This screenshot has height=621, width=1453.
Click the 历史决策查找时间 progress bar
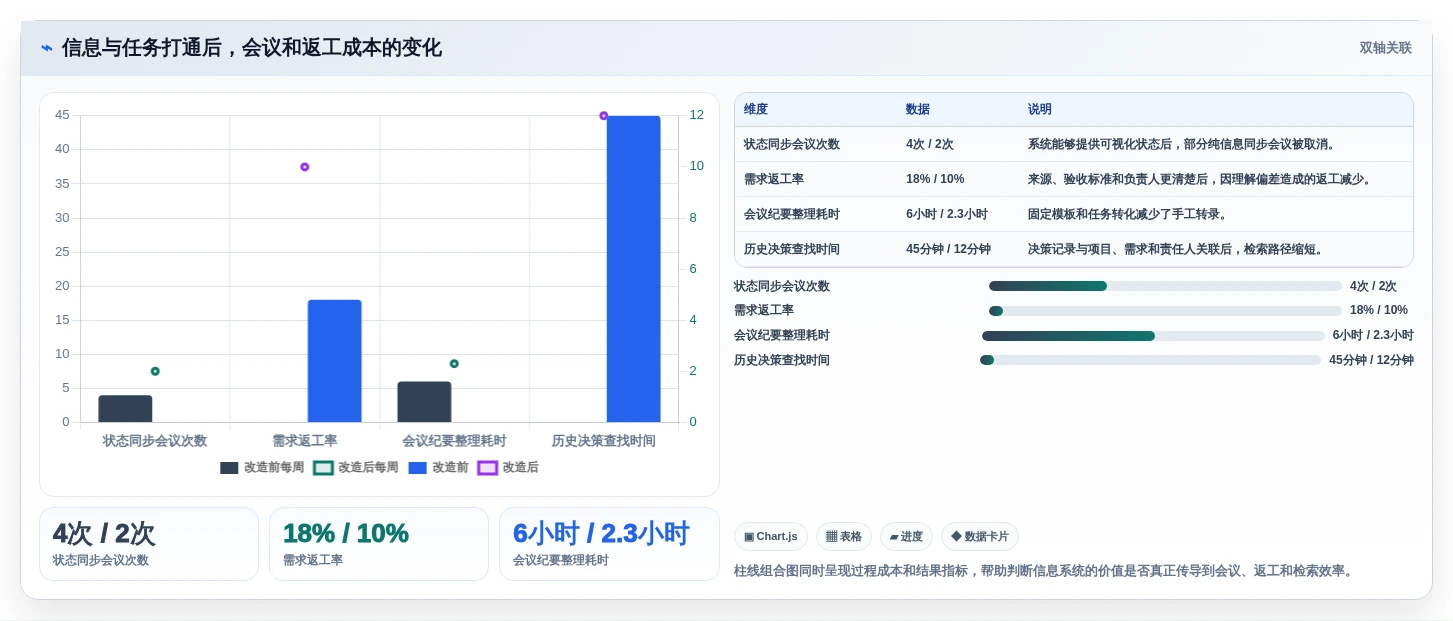tap(1151, 360)
